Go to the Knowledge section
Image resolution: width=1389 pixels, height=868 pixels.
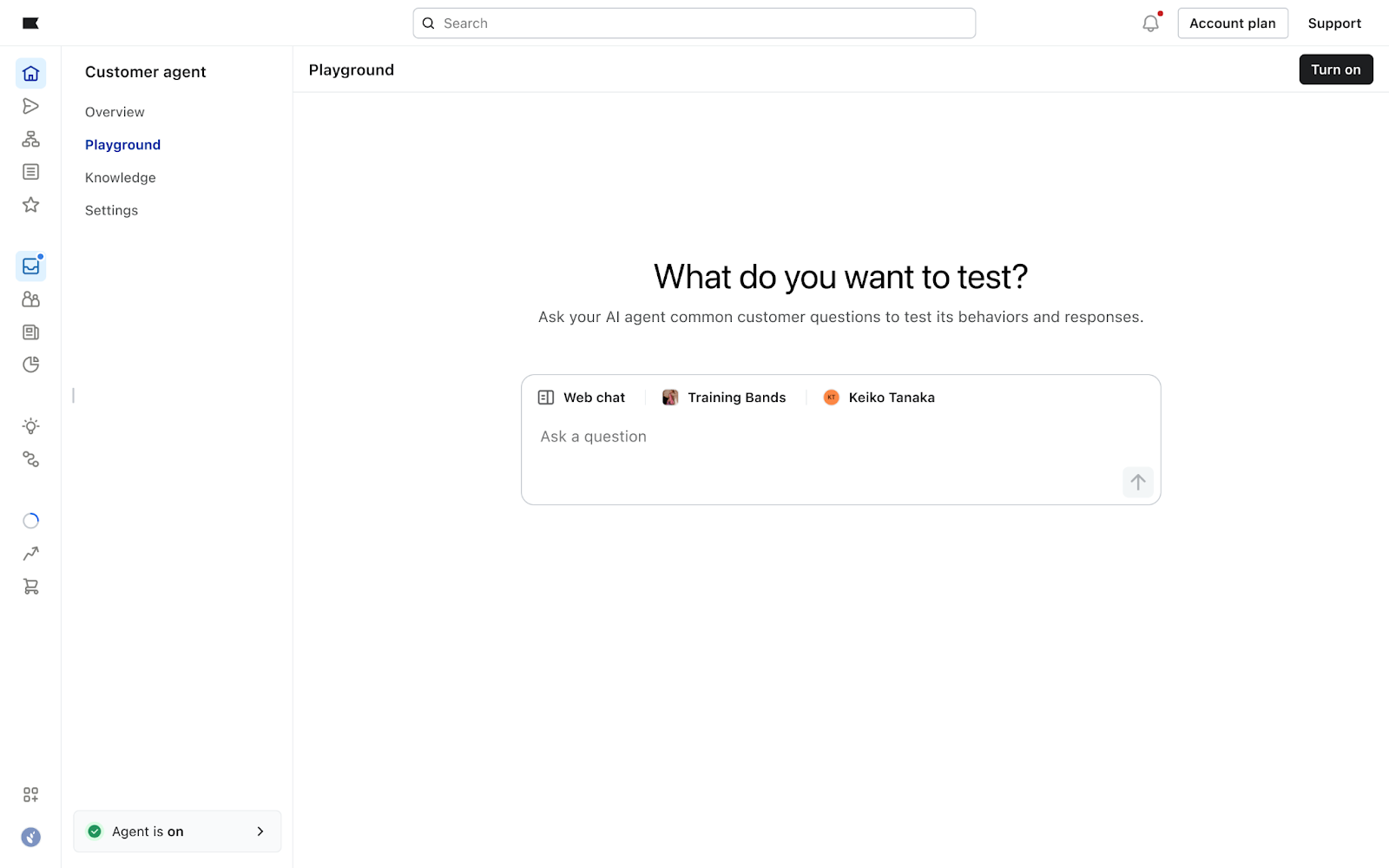(x=121, y=178)
